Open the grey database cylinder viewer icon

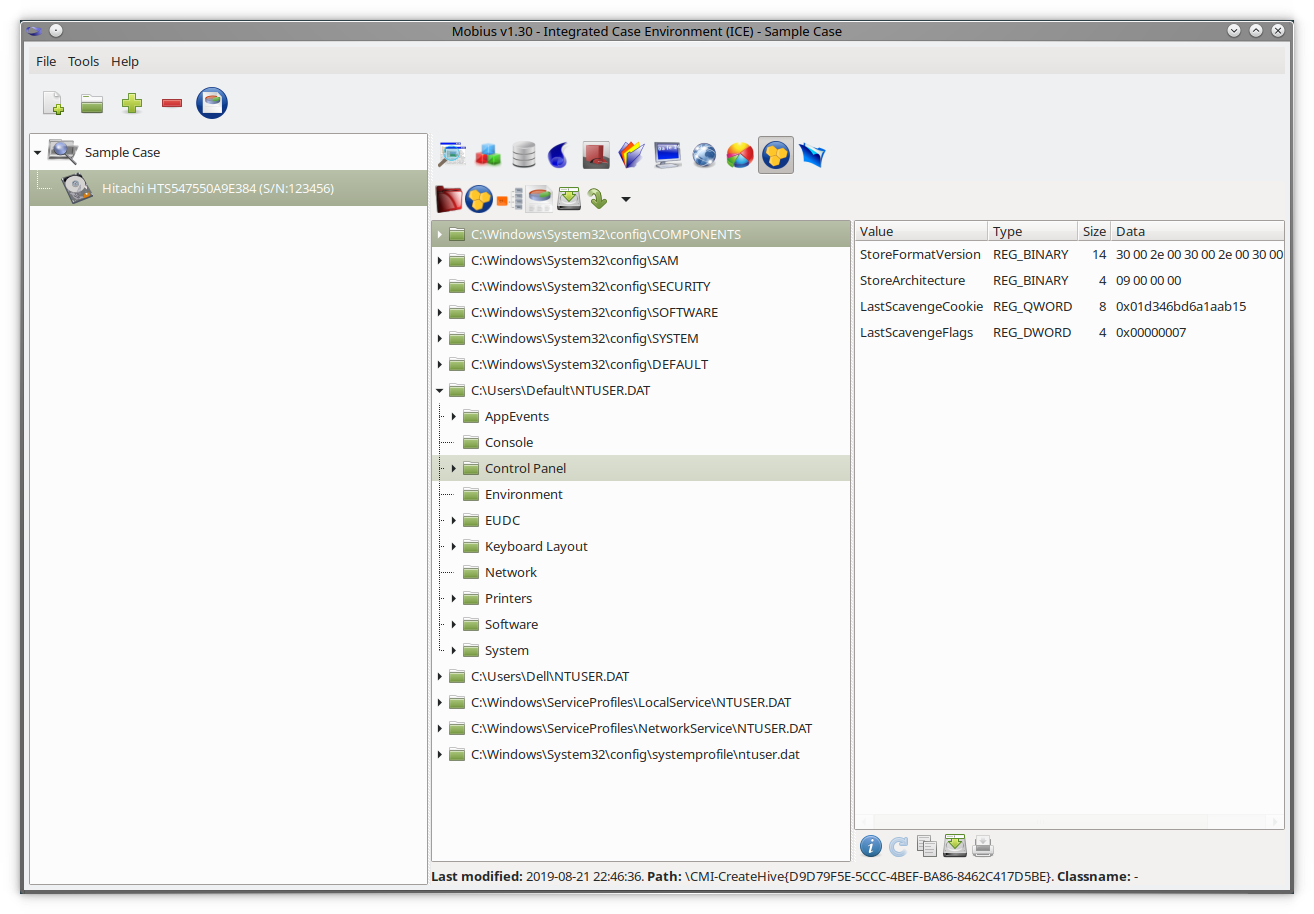click(x=523, y=155)
